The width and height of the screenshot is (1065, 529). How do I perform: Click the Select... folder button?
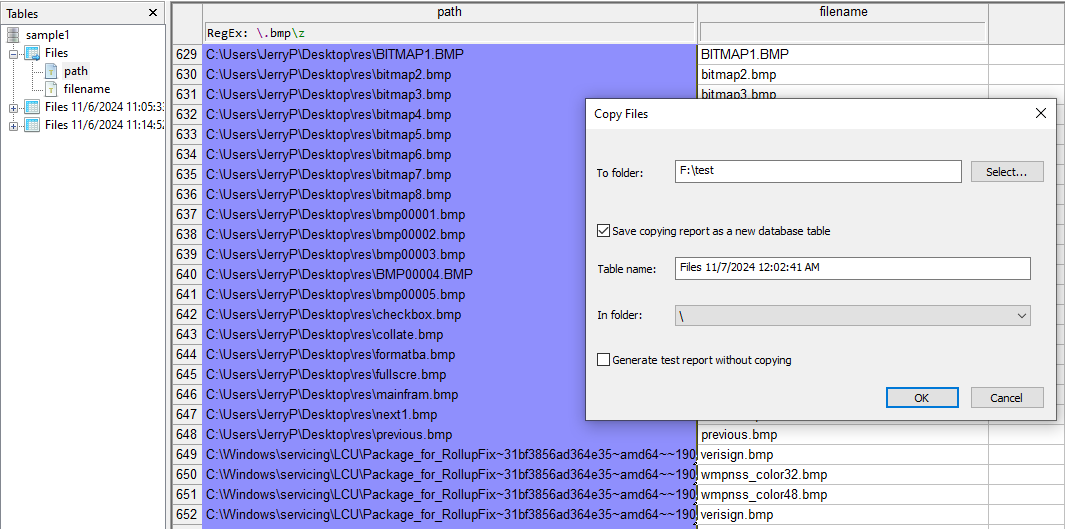pos(1006,172)
